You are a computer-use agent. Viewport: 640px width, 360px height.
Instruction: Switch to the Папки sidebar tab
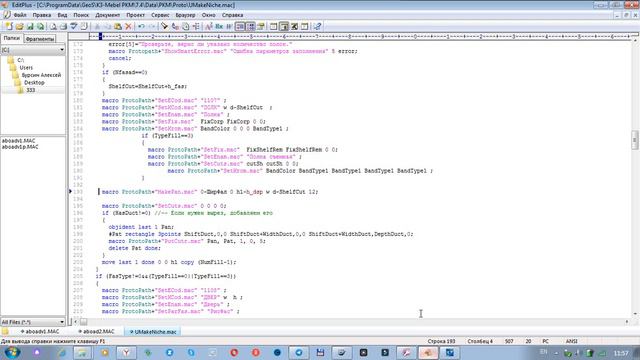click(x=11, y=38)
